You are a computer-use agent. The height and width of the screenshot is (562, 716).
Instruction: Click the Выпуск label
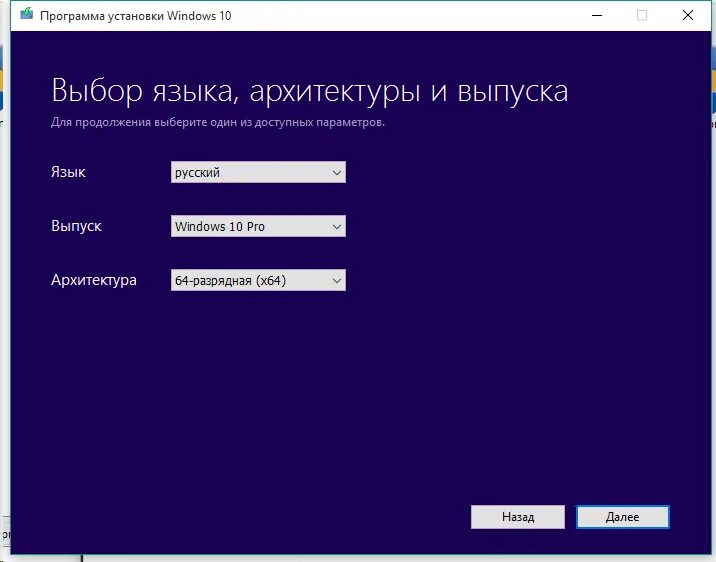(76, 226)
